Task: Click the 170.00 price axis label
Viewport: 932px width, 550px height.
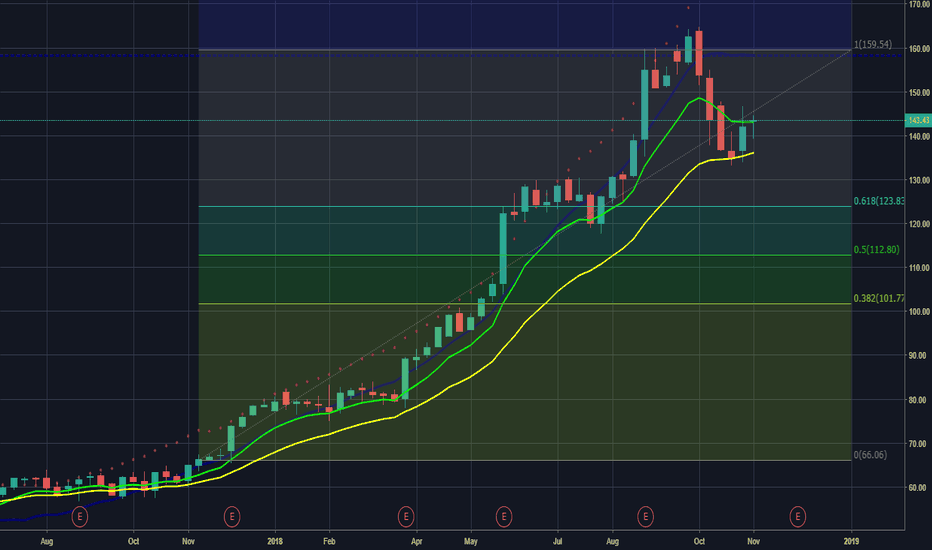Action: point(919,5)
